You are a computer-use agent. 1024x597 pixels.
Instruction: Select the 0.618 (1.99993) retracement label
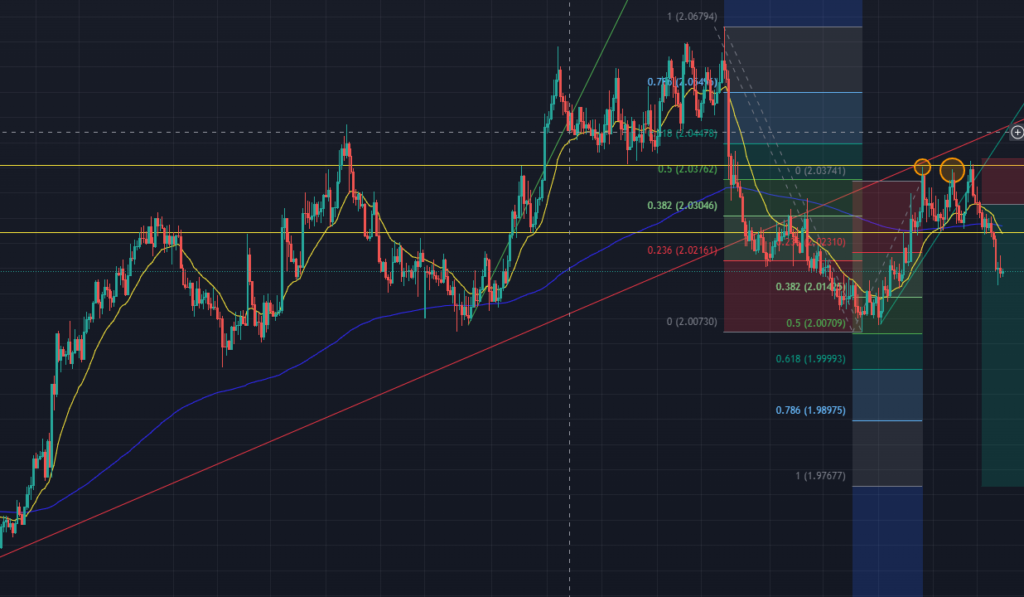[810, 357]
